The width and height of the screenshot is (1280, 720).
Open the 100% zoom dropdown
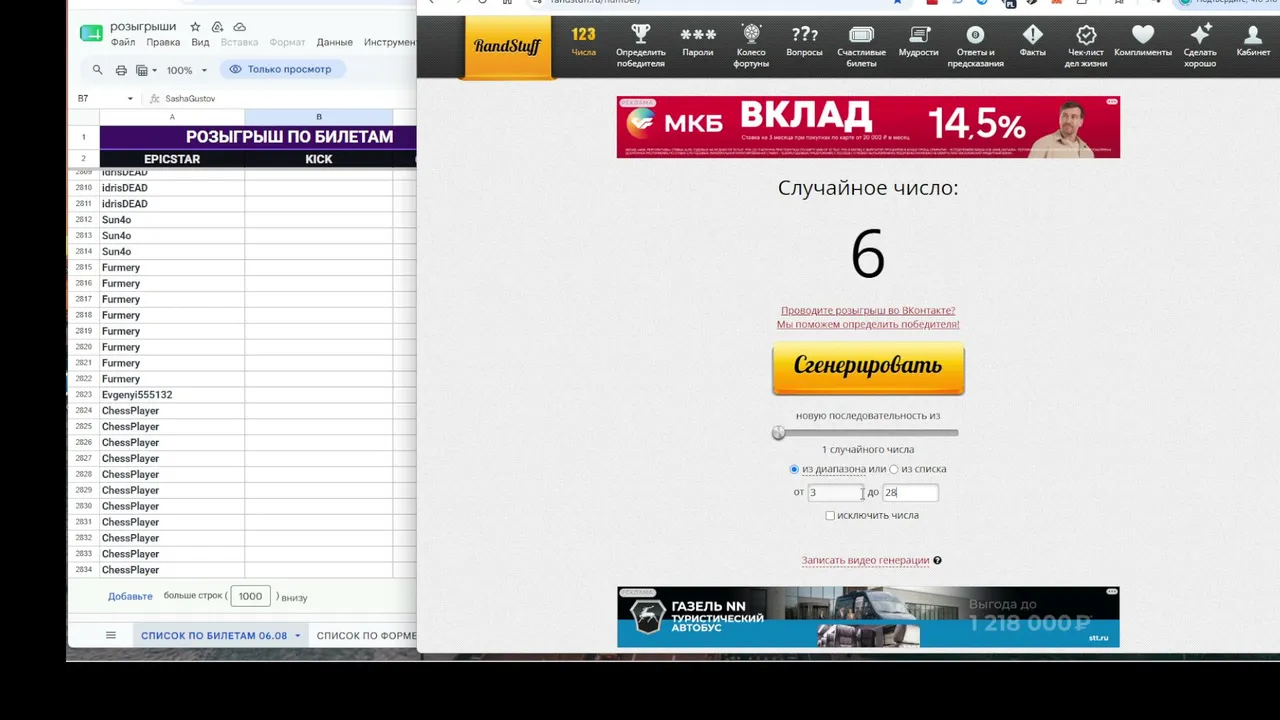pyautogui.click(x=187, y=70)
